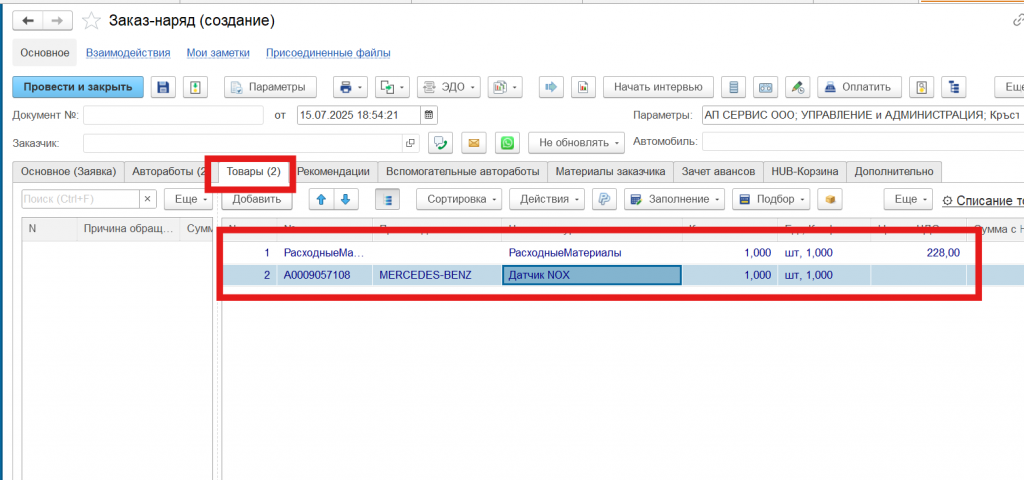Expand the ЭДО dropdown
Image resolution: width=1024 pixels, height=480 pixels.
click(x=448, y=87)
